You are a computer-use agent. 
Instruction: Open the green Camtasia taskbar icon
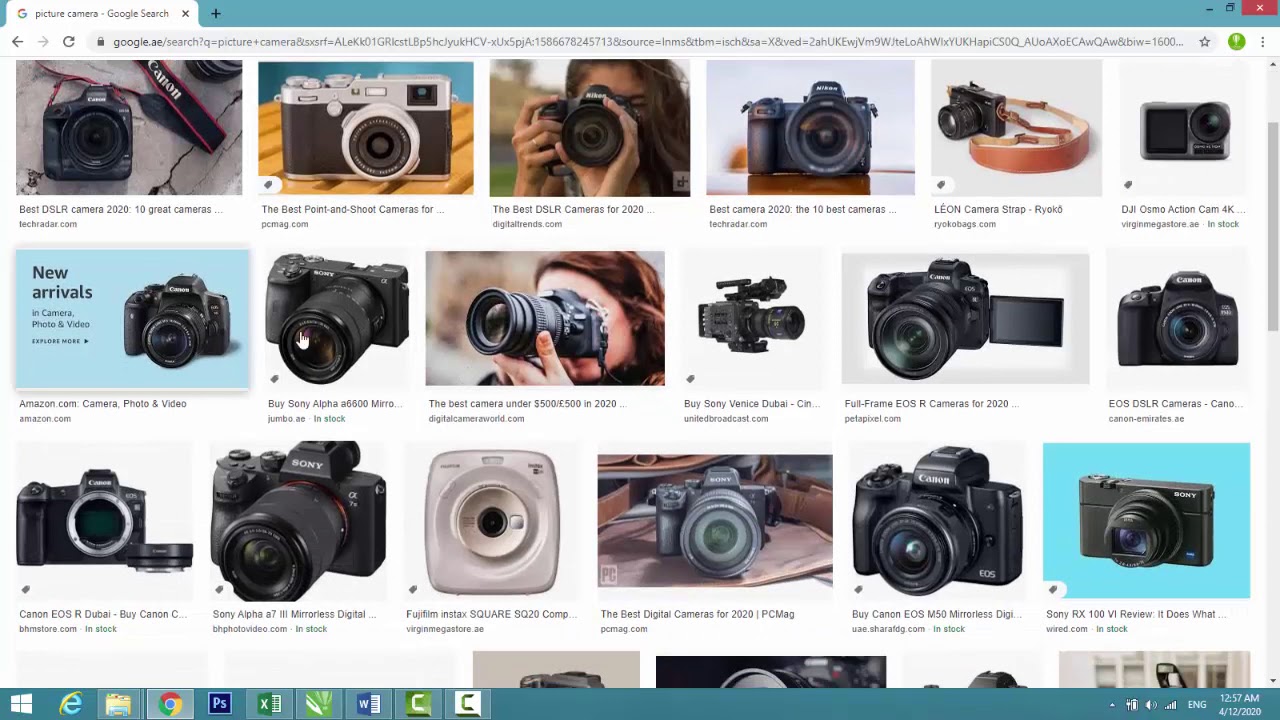pos(419,704)
